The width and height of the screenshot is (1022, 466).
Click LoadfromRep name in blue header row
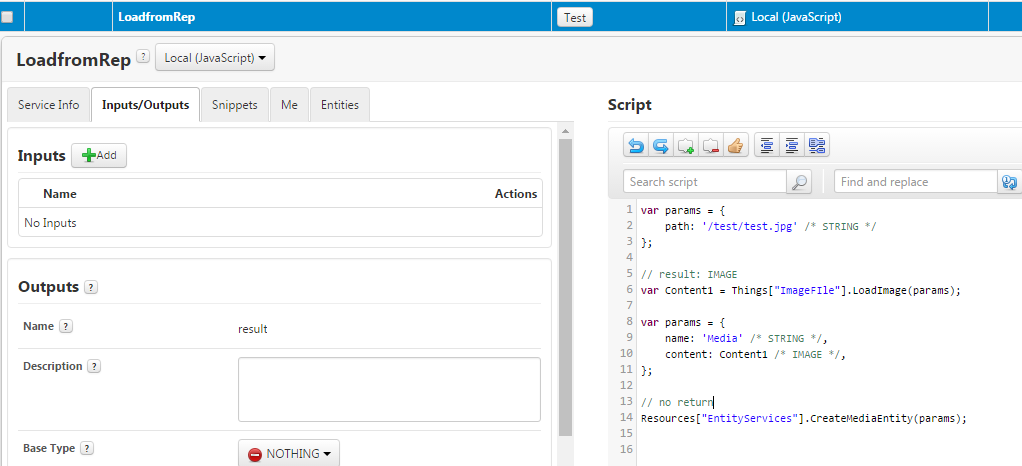156,18
